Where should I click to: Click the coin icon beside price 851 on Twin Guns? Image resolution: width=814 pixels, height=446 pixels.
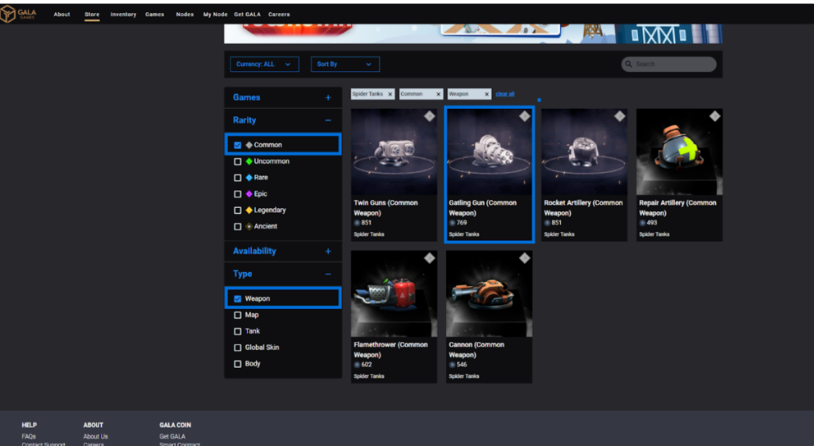tap(357, 223)
